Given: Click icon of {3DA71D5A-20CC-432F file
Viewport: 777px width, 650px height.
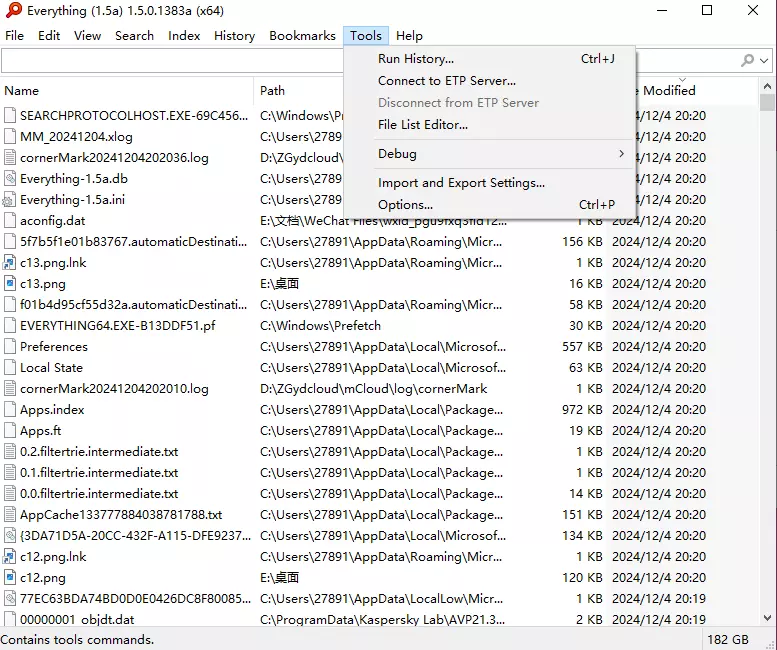Looking at the screenshot, I should click(9, 536).
